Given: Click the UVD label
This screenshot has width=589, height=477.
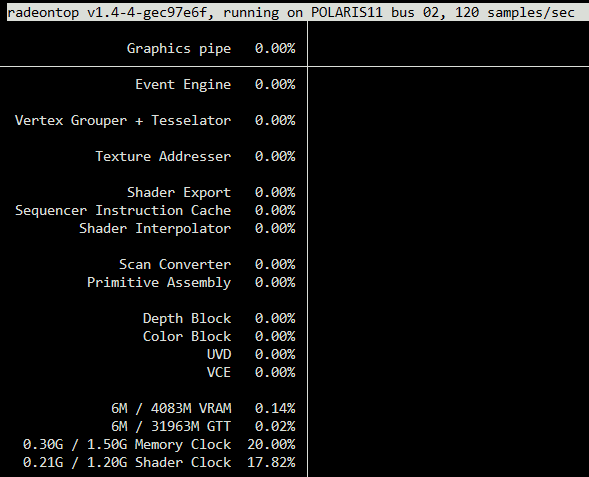Looking at the screenshot, I should 219,354.
